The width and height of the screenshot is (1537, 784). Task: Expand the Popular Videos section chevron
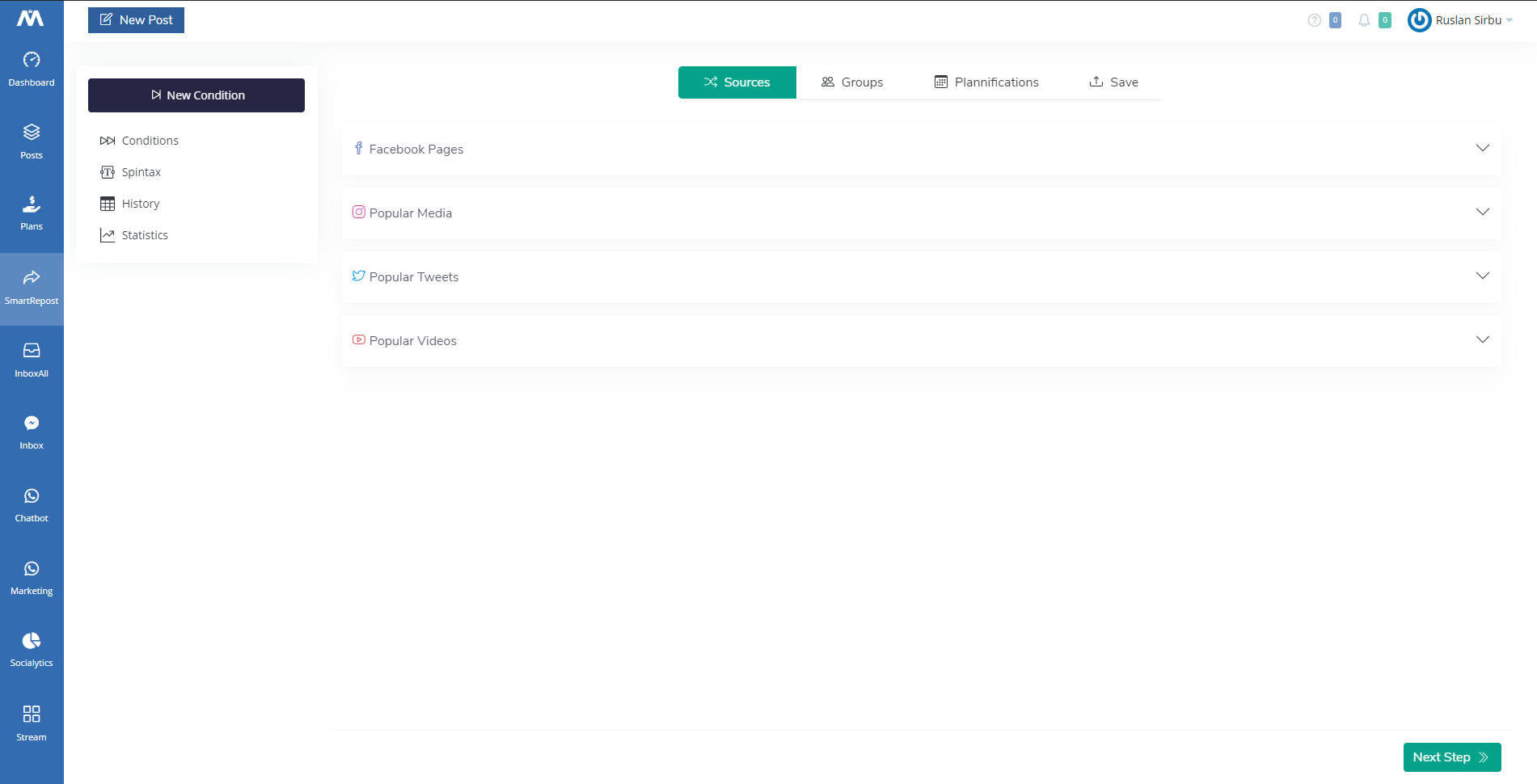pyautogui.click(x=1483, y=339)
